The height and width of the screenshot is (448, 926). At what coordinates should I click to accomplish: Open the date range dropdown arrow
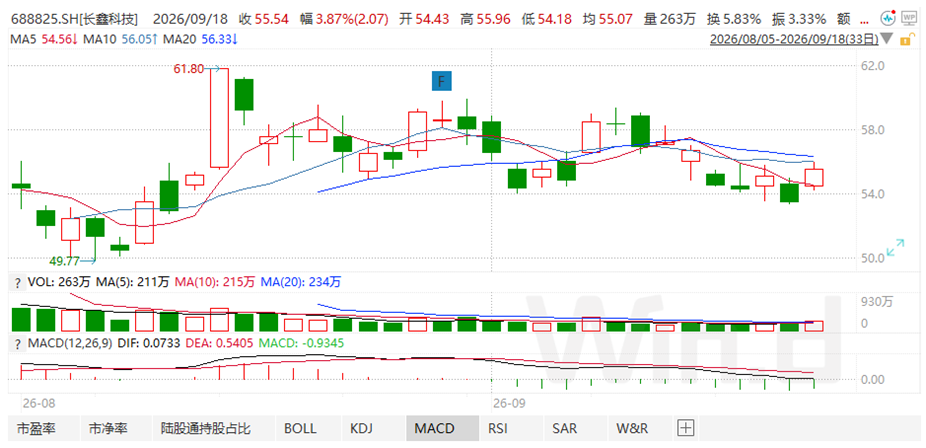point(886,40)
